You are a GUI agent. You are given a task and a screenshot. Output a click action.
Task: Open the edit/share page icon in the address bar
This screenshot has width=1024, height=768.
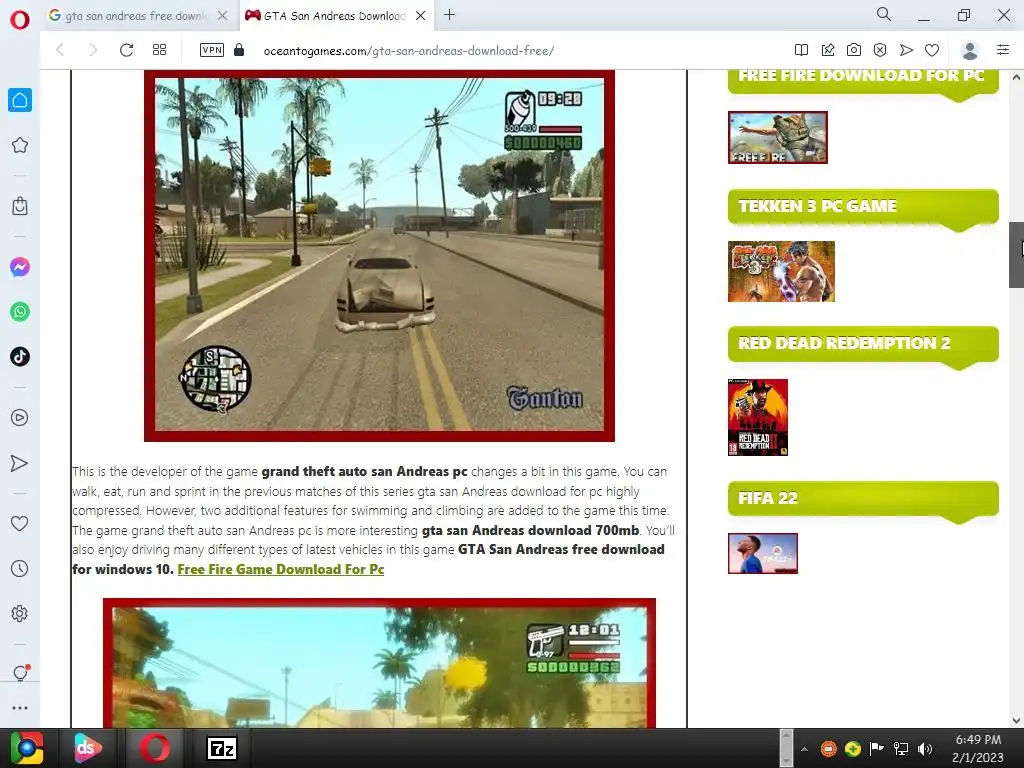coord(827,50)
